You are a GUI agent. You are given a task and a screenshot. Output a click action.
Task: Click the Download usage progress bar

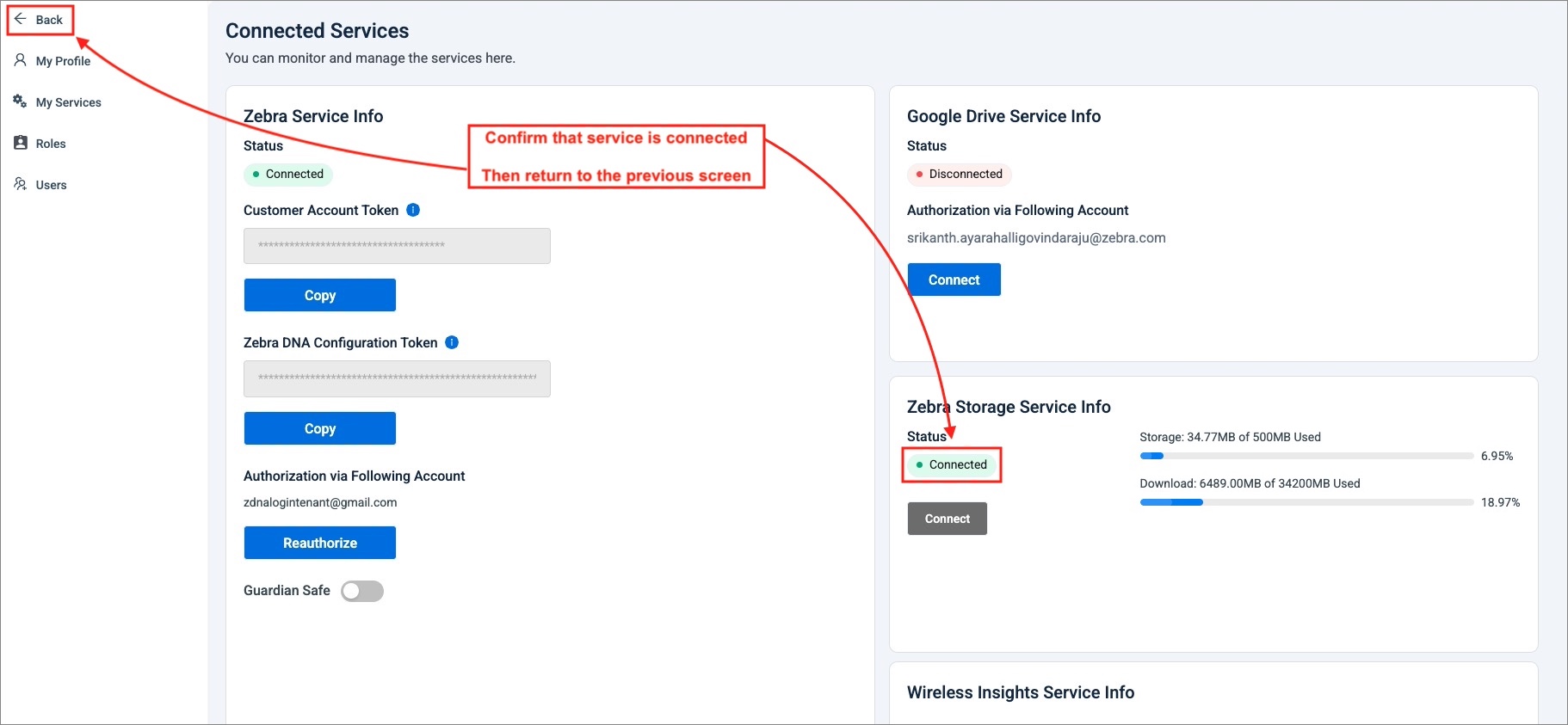1306,502
